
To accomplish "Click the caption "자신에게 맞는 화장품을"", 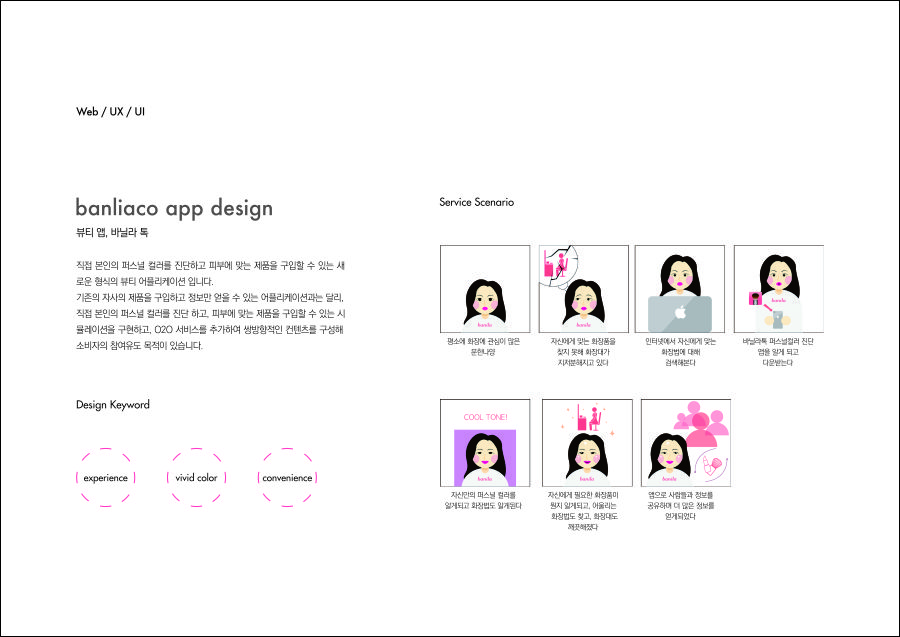I will (583, 341).
